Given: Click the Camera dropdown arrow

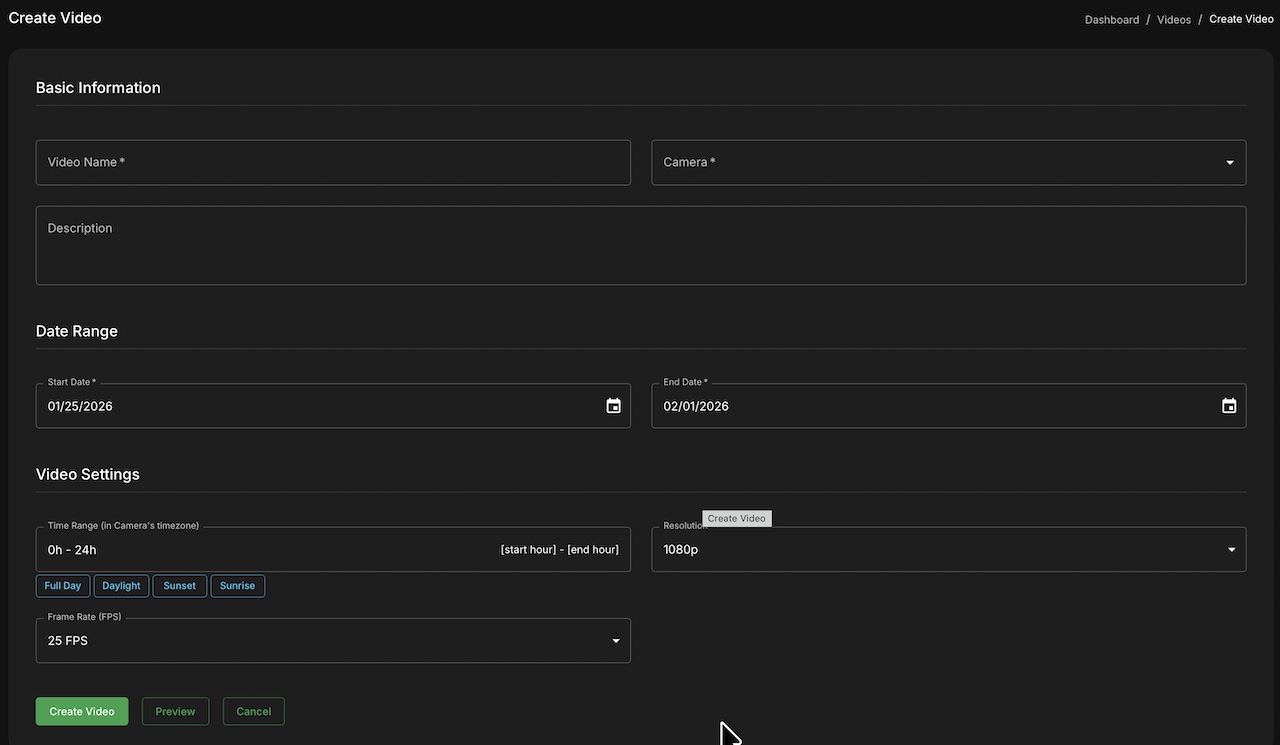Looking at the screenshot, I should coord(1229,161).
